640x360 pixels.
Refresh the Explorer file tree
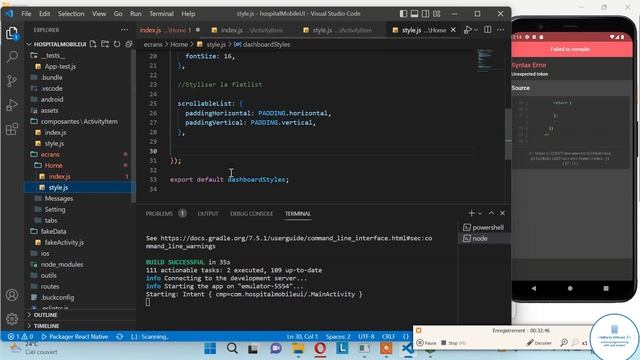(x=117, y=44)
